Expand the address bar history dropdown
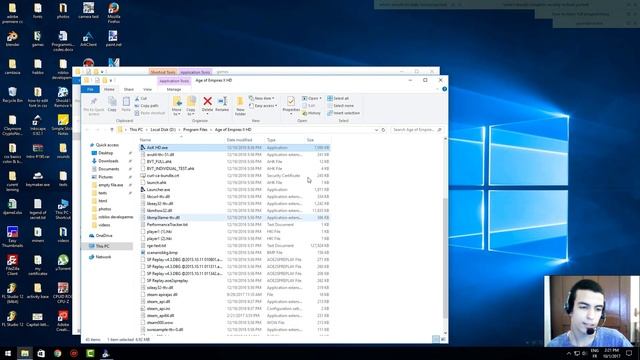The width and height of the screenshot is (640, 360). 376,130
